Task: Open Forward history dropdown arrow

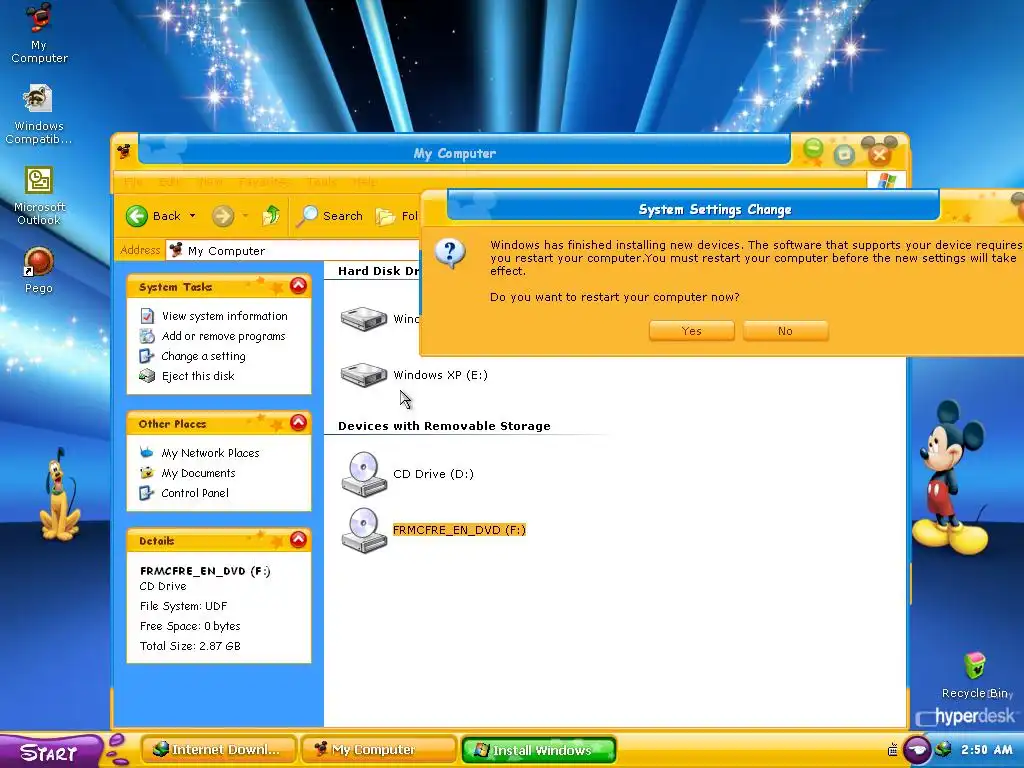Action: click(x=245, y=216)
